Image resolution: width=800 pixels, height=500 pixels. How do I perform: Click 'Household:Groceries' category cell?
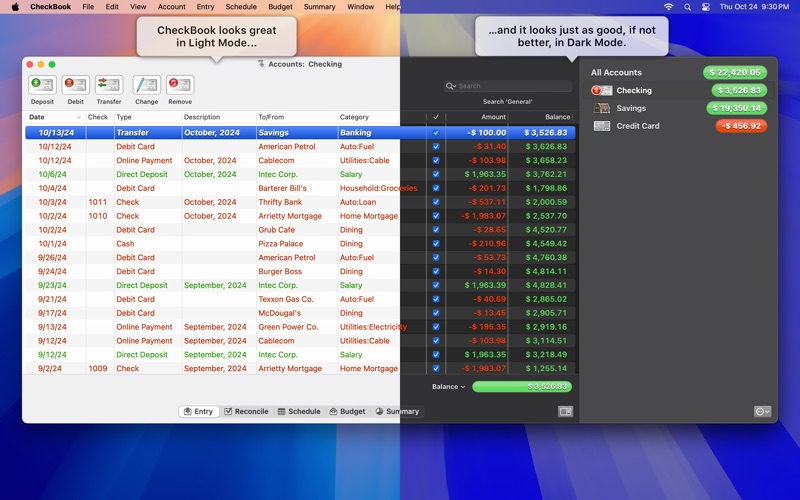coord(379,188)
